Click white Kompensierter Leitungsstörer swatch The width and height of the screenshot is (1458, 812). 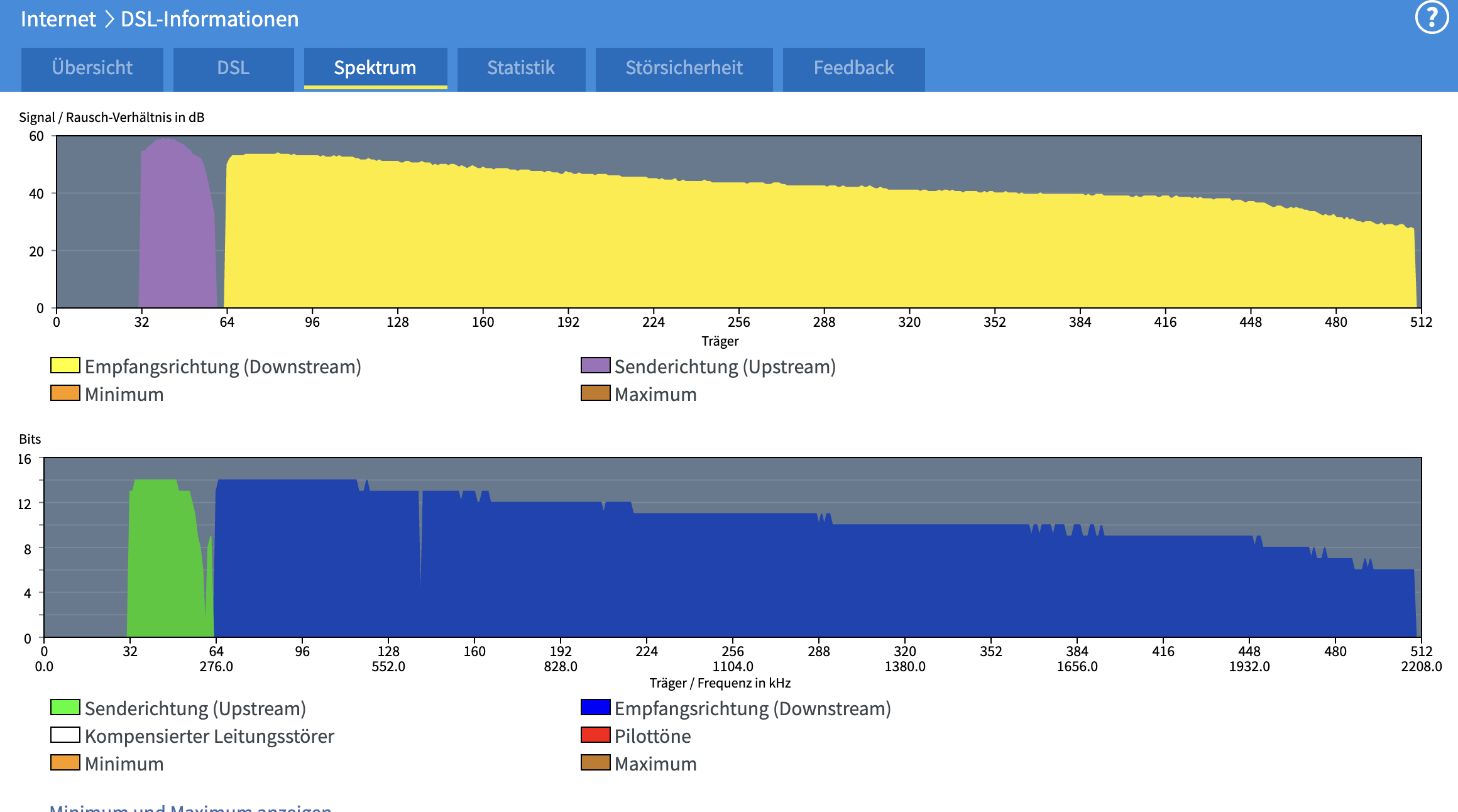coord(65,735)
